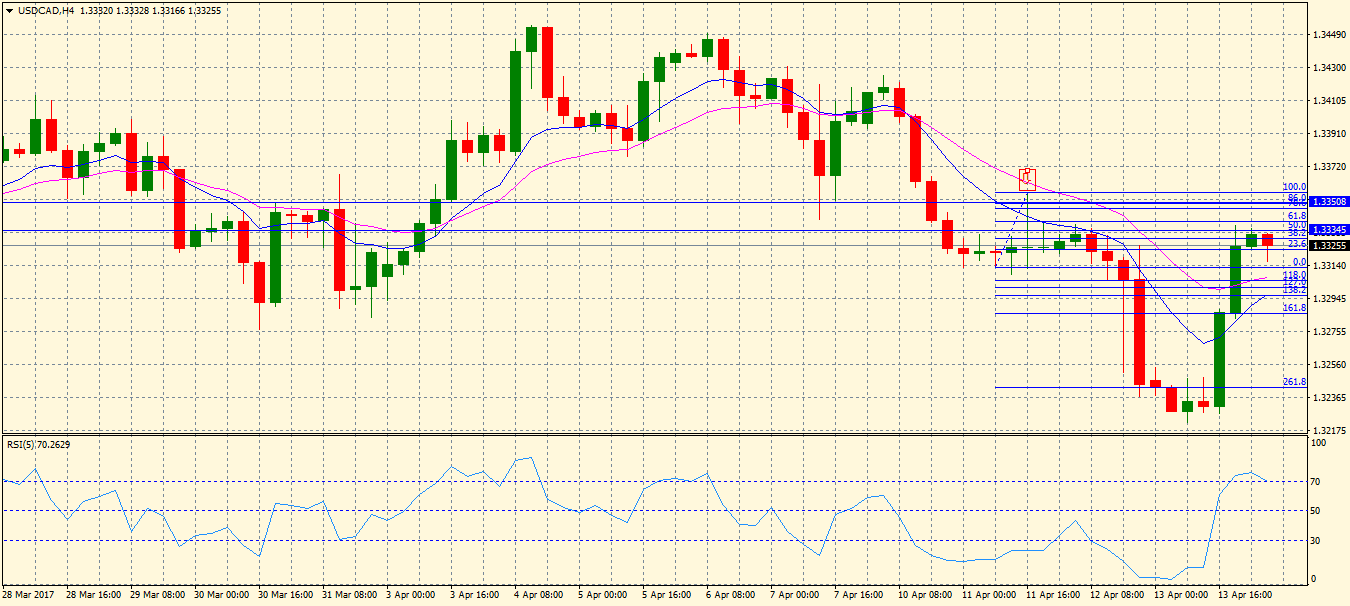Select the Fibonacci 261.8 level label
This screenshot has height=606, width=1350.
point(1295,382)
